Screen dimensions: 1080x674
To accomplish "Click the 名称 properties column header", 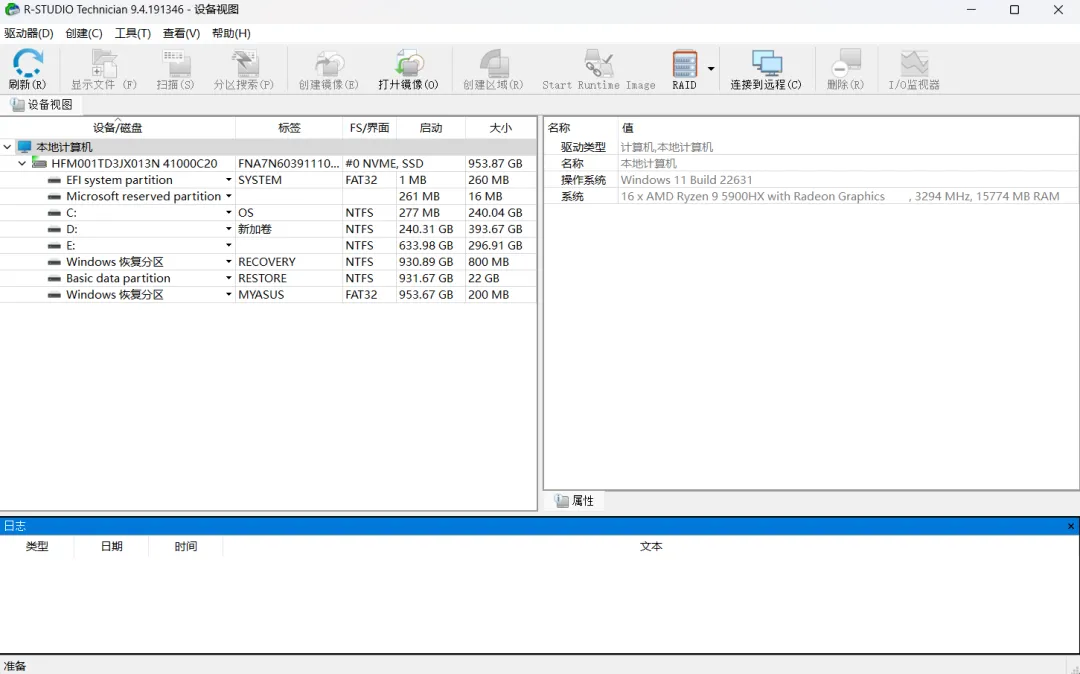I will click(x=581, y=127).
